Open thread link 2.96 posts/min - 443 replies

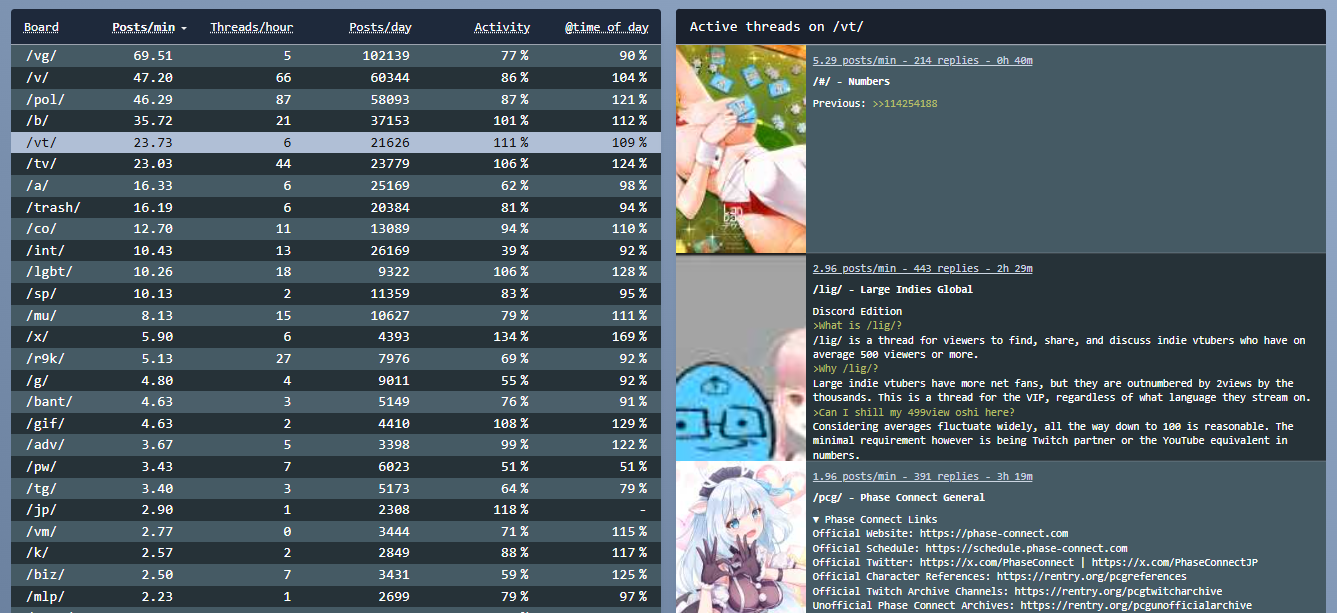[922, 268]
